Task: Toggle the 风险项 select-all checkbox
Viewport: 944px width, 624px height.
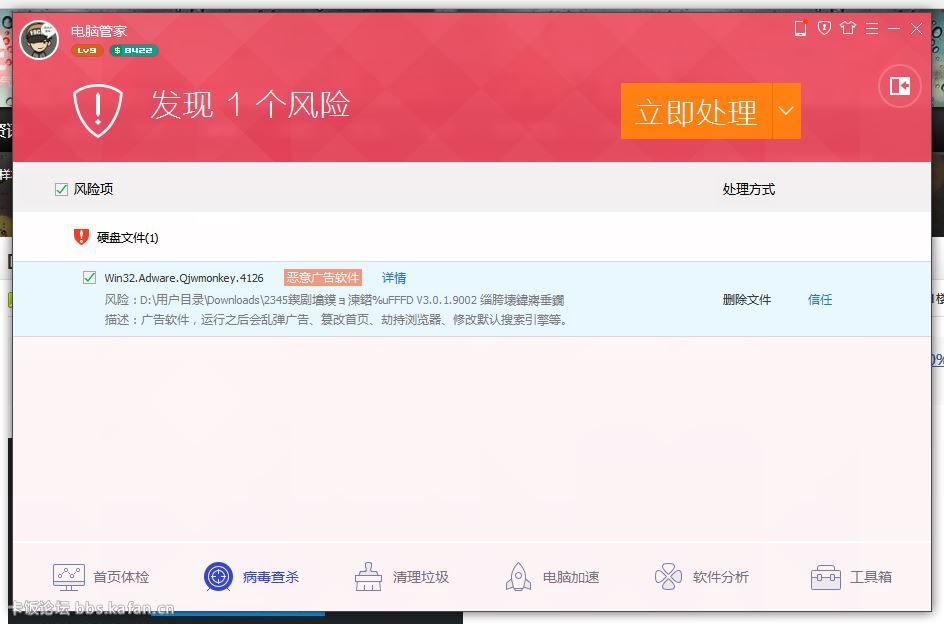Action: [61, 190]
